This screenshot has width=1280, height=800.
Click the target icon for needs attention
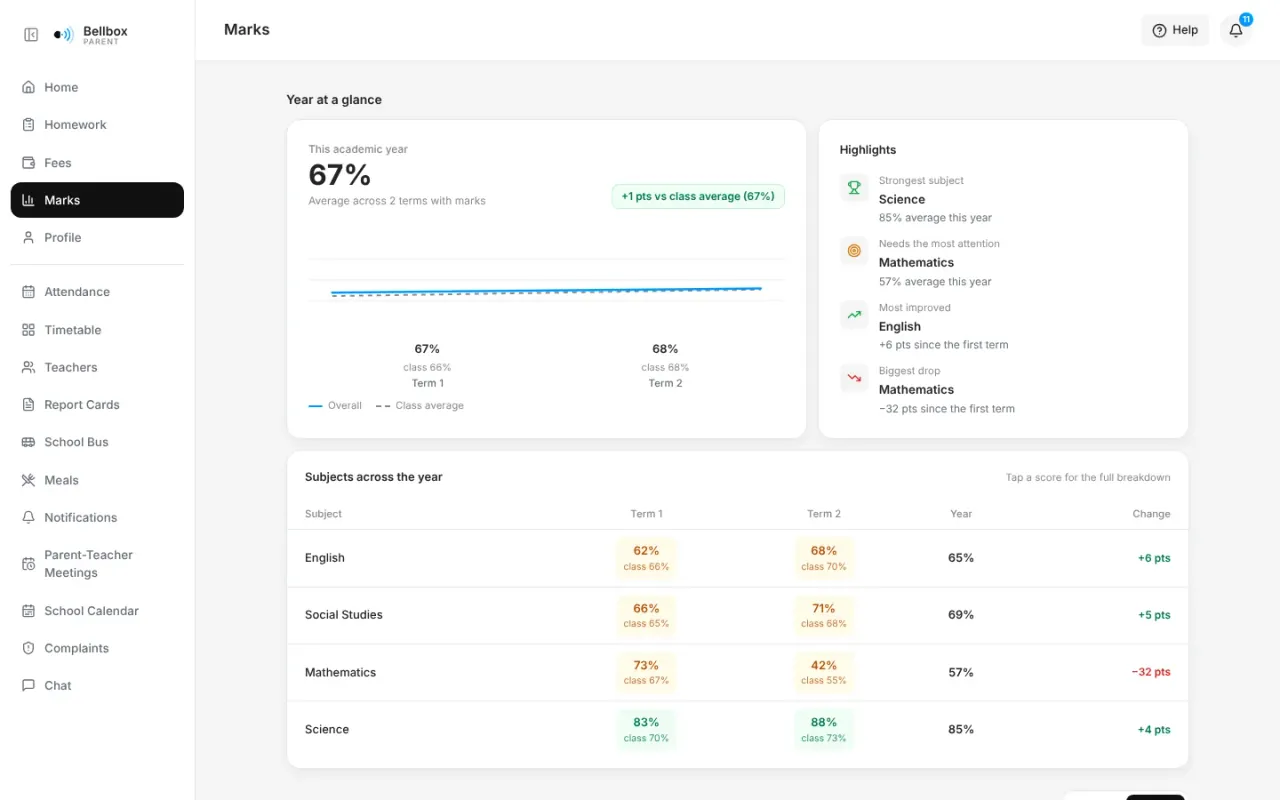[x=854, y=250]
